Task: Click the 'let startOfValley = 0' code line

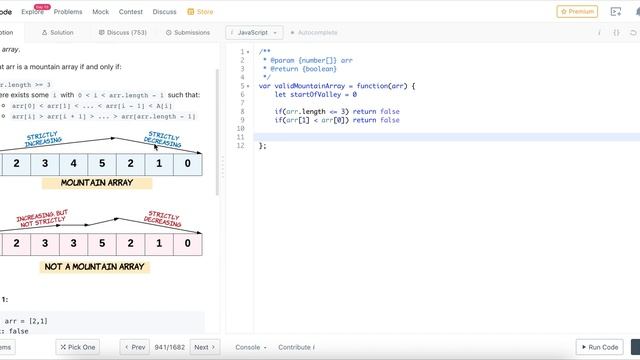Action: pyautogui.click(x=316, y=94)
